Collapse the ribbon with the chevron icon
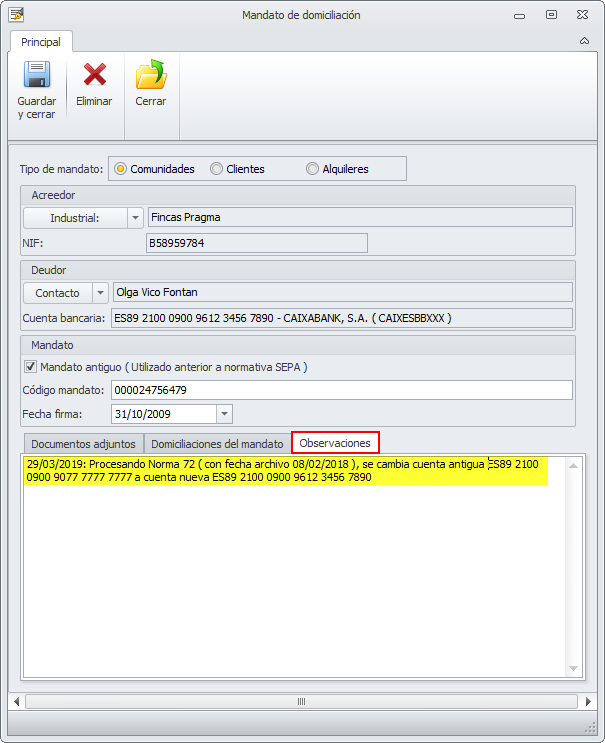 point(584,41)
